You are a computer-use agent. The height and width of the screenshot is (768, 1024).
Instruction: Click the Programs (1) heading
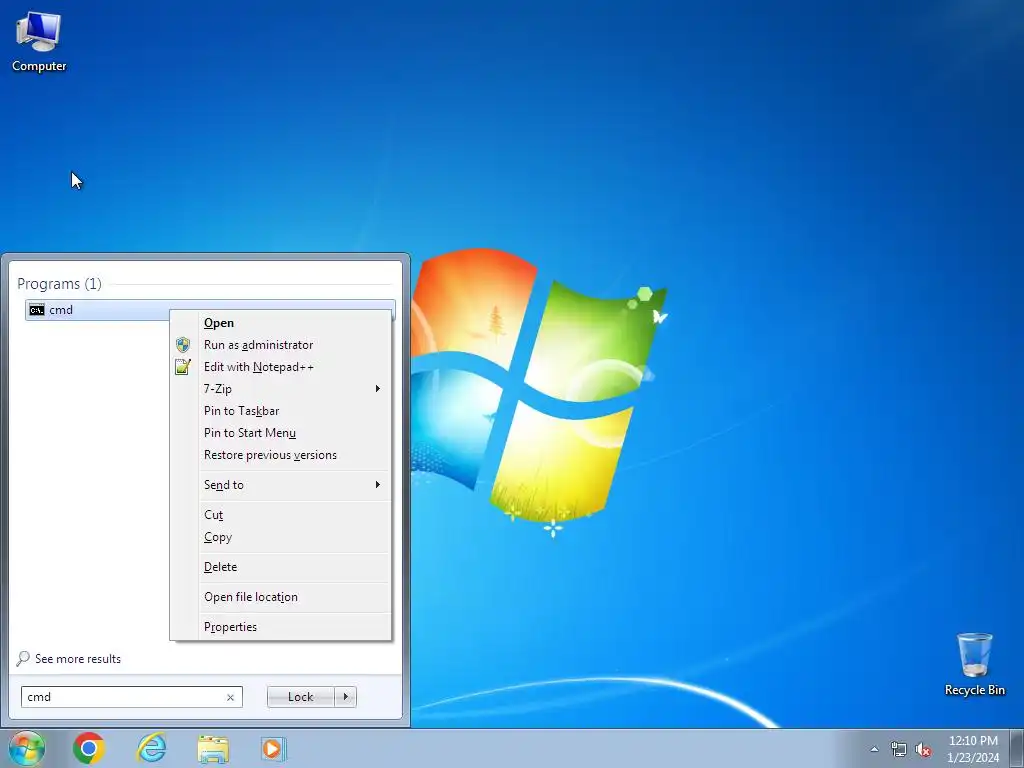tap(59, 283)
